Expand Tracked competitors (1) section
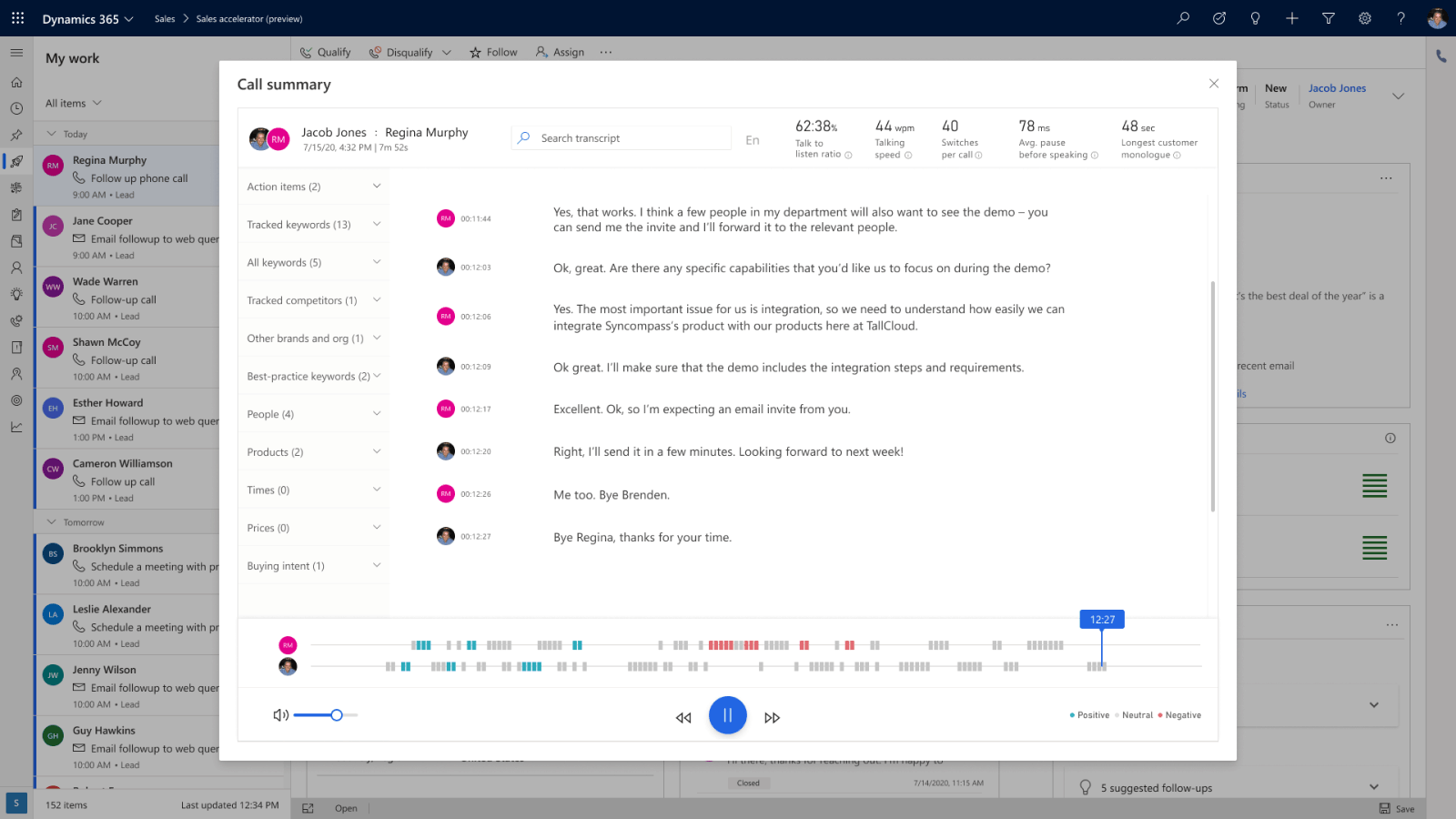This screenshot has width=1456, height=819. coord(314,300)
